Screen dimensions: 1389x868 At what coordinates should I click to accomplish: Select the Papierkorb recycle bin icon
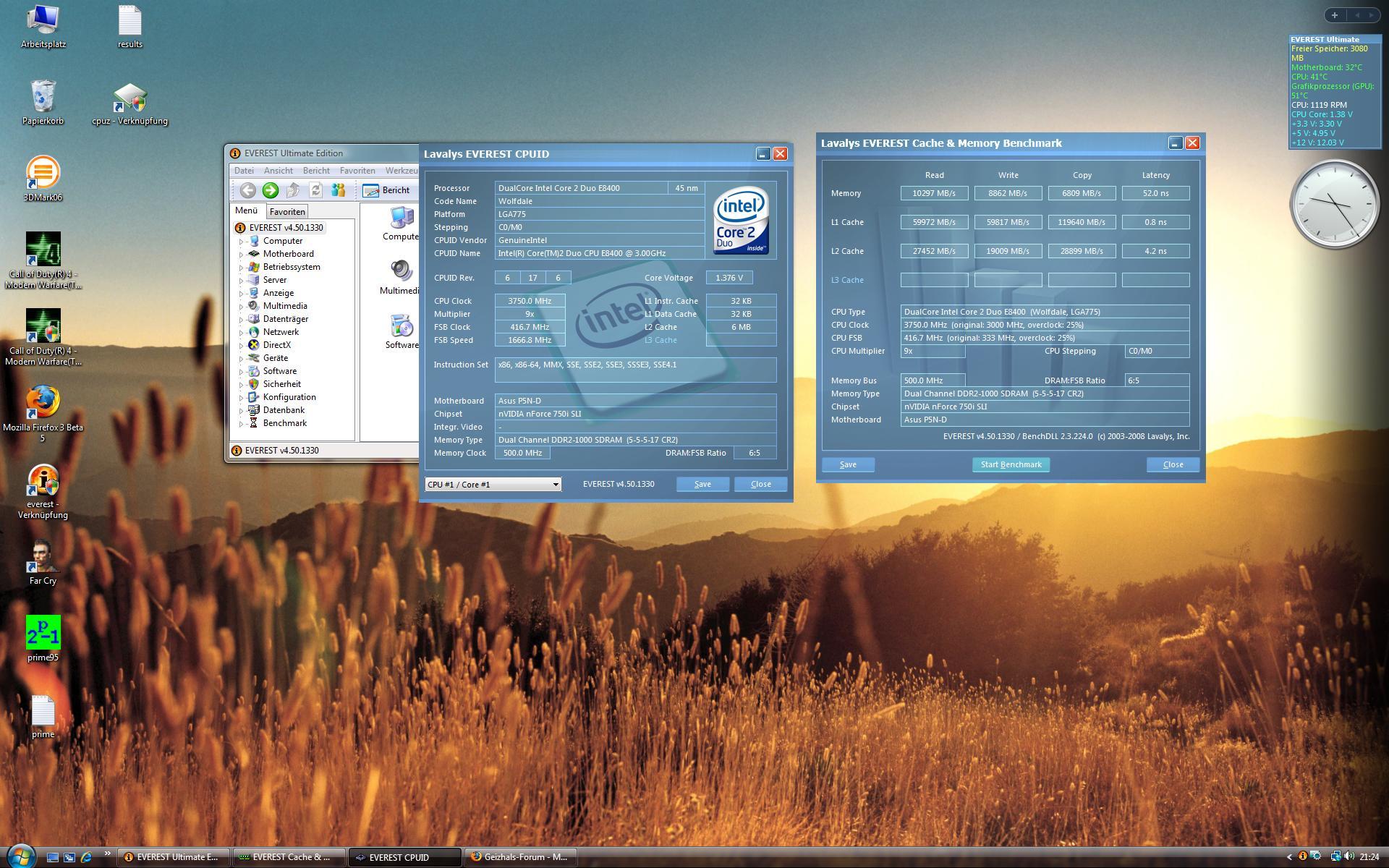(x=43, y=103)
